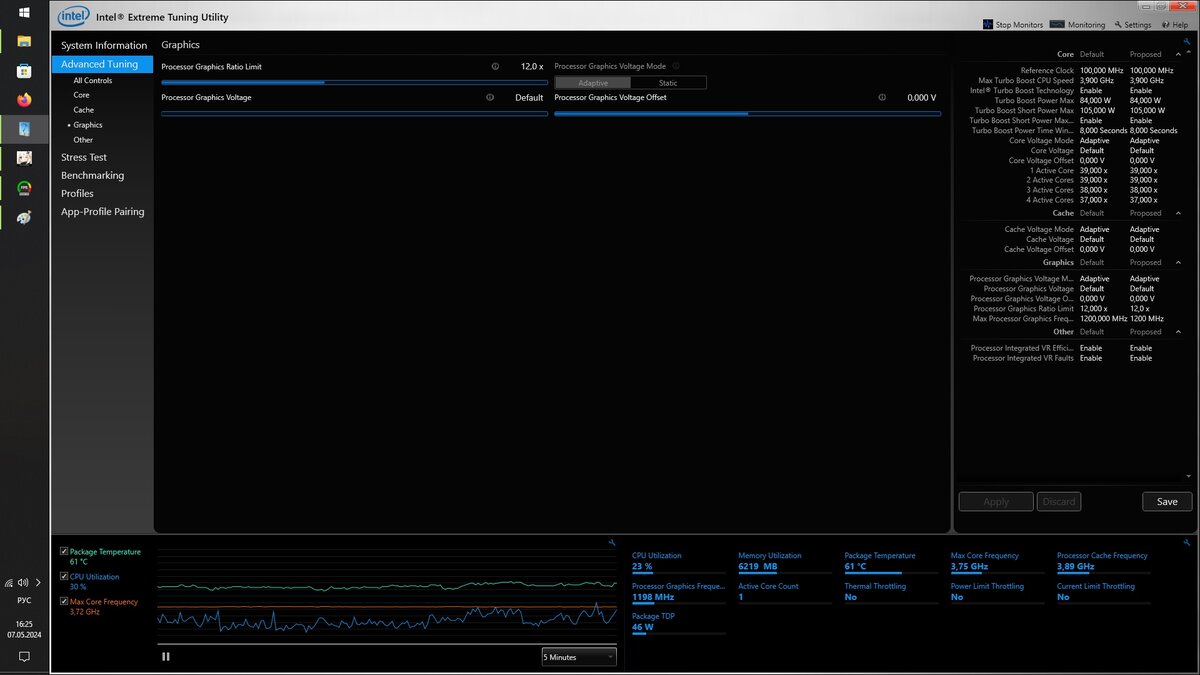This screenshot has width=1200, height=675.
Task: Open File Explorer from the taskbar
Action: pos(24,42)
